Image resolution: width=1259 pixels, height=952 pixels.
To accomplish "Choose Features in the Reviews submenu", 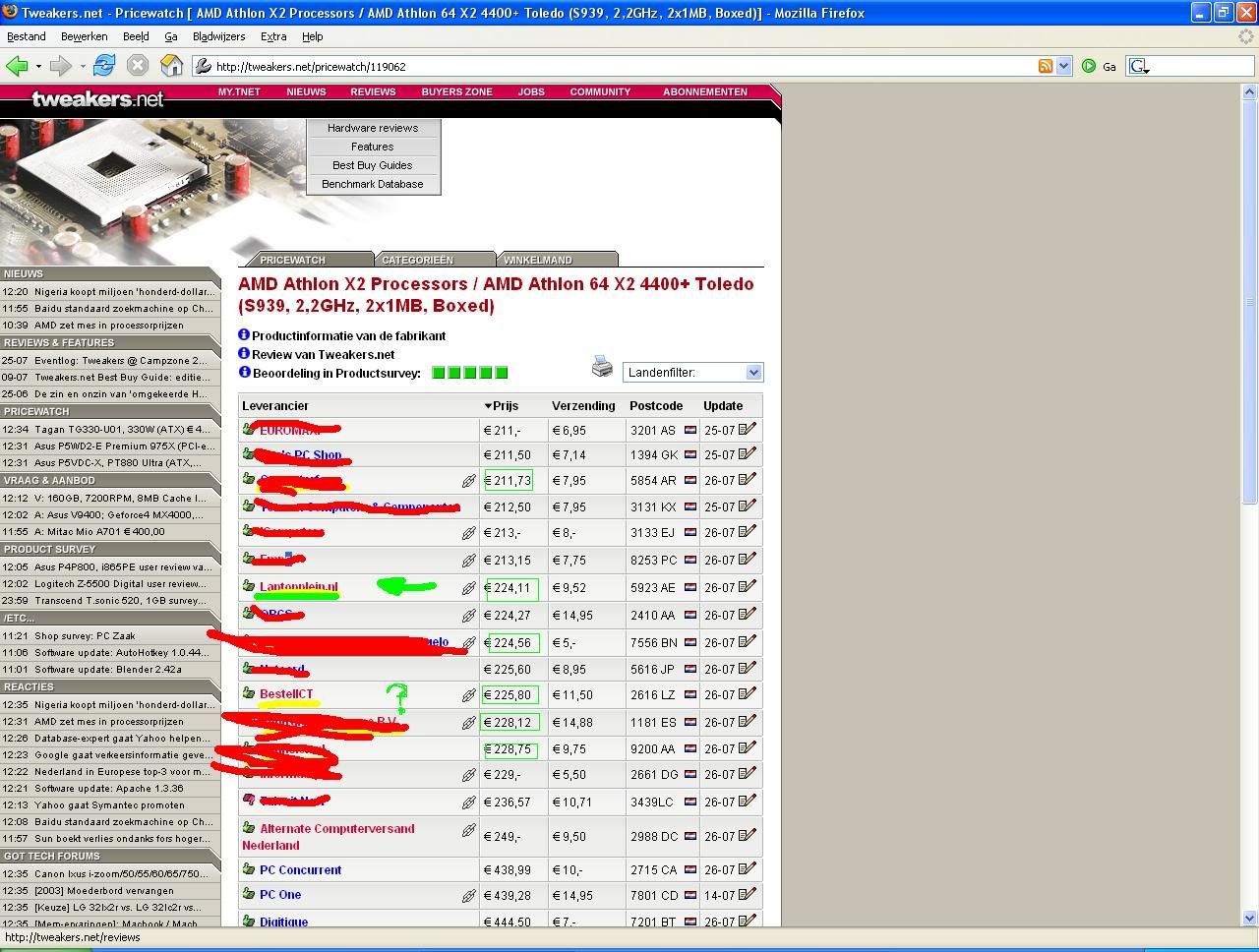I will (373, 147).
